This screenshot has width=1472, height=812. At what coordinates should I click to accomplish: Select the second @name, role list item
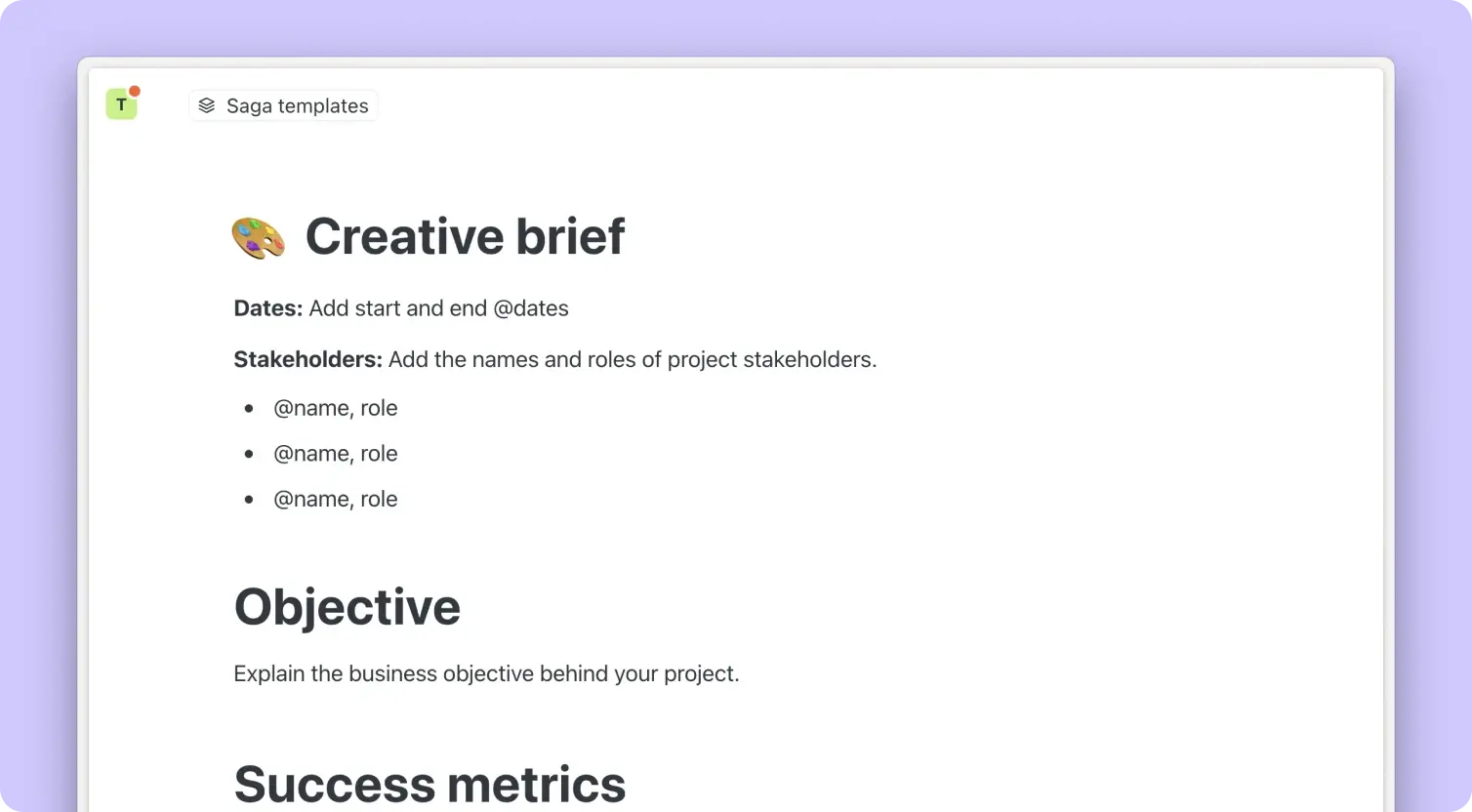point(336,454)
